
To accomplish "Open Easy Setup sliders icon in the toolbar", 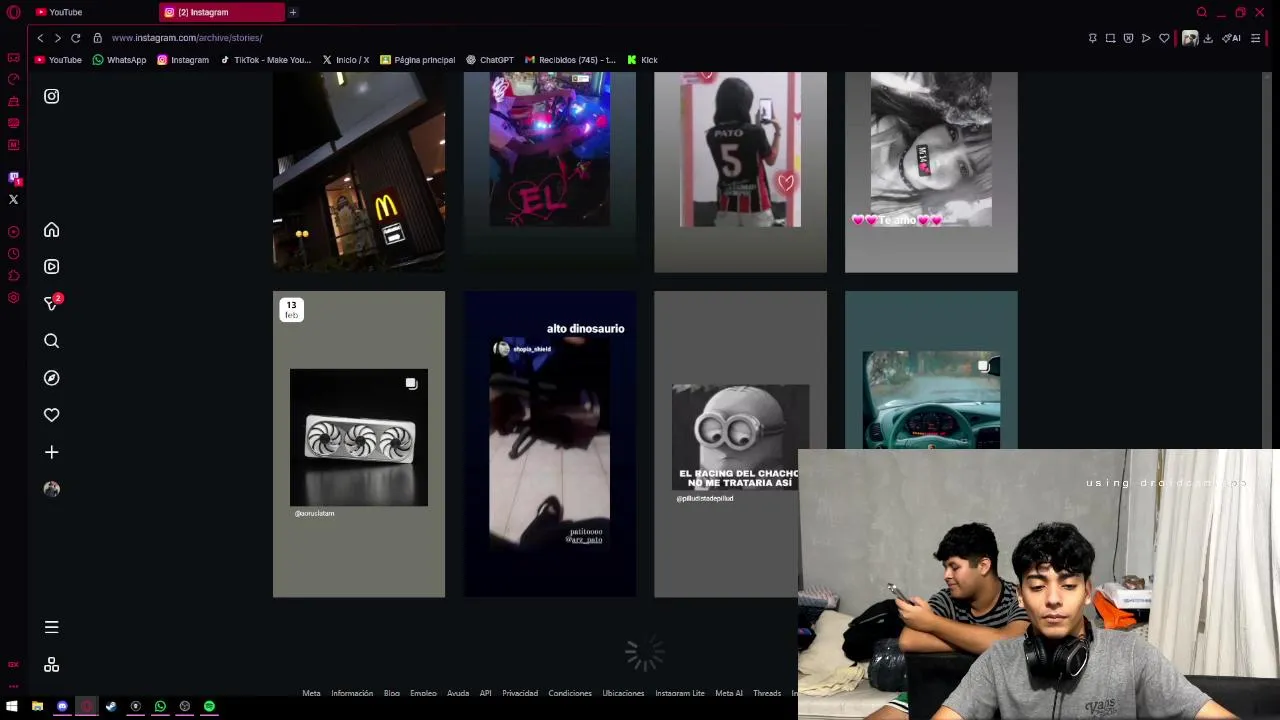I will [x=1256, y=38].
